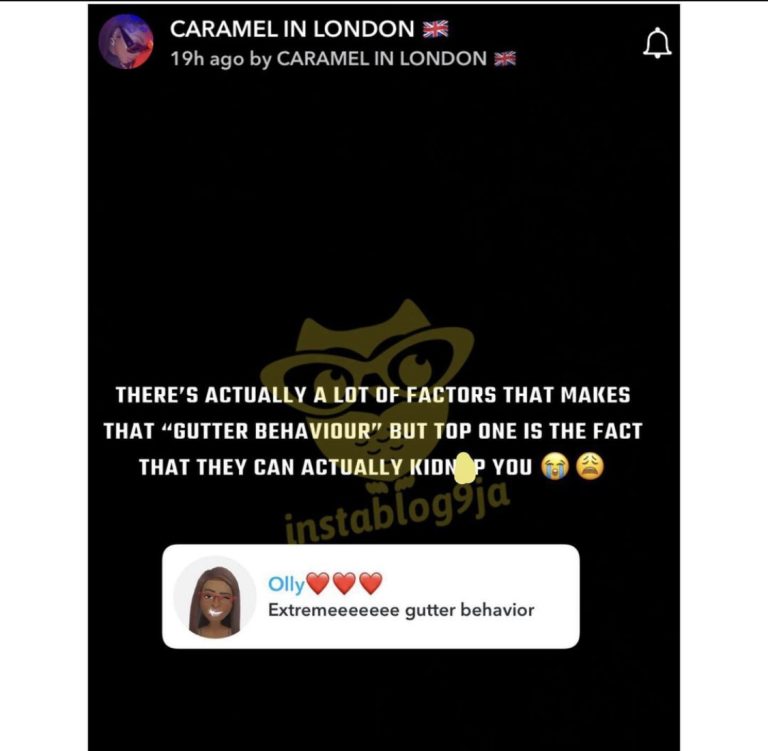Tap the last red heart after Olly
Screen dimensions: 768x751
point(371,583)
